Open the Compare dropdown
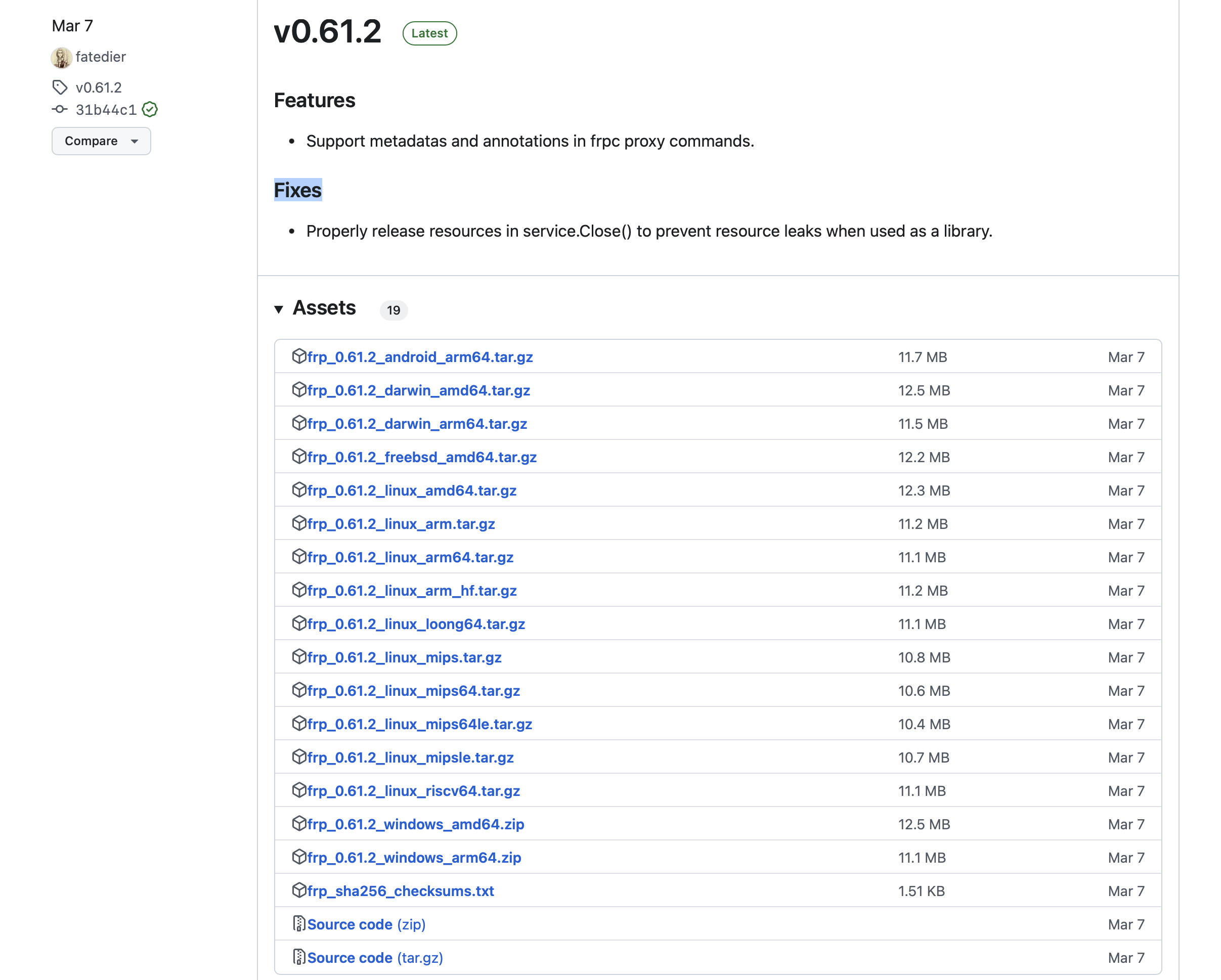 point(101,141)
